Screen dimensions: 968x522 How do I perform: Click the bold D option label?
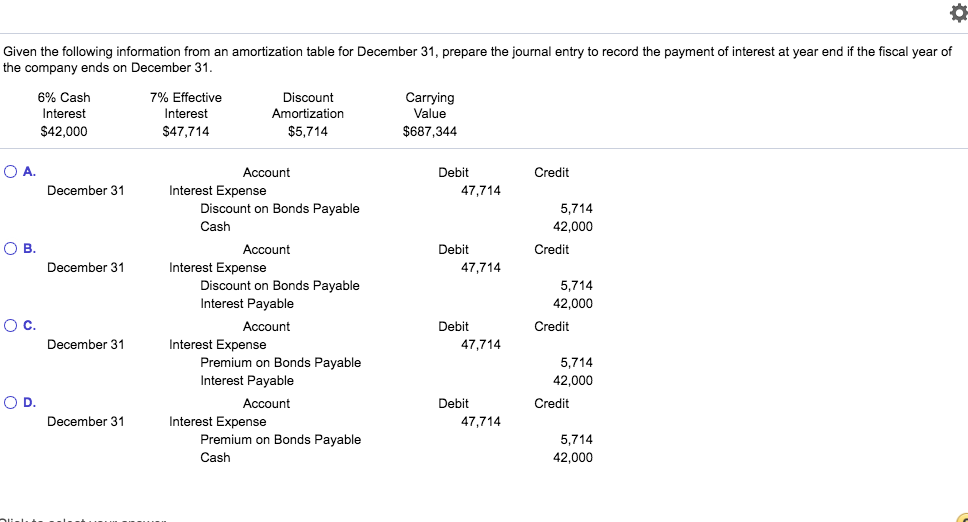29,402
